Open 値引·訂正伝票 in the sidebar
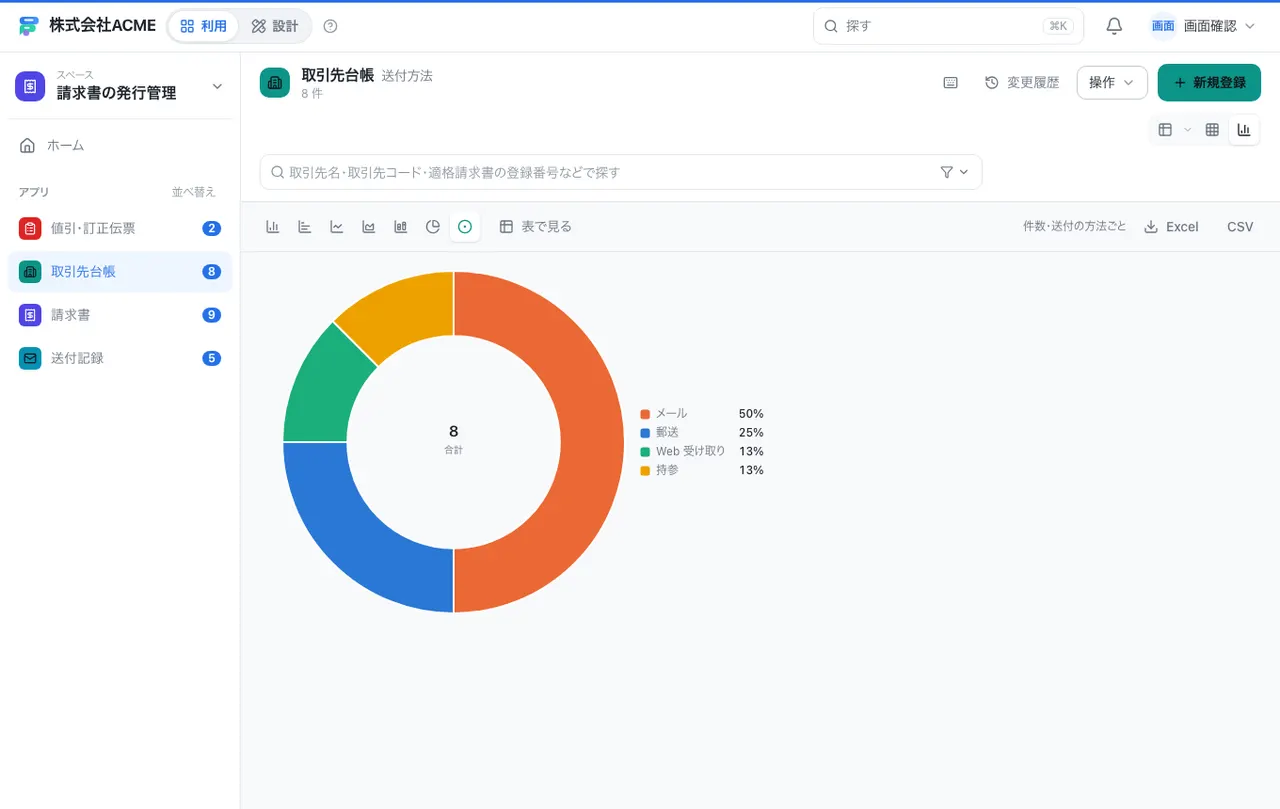 (120, 228)
